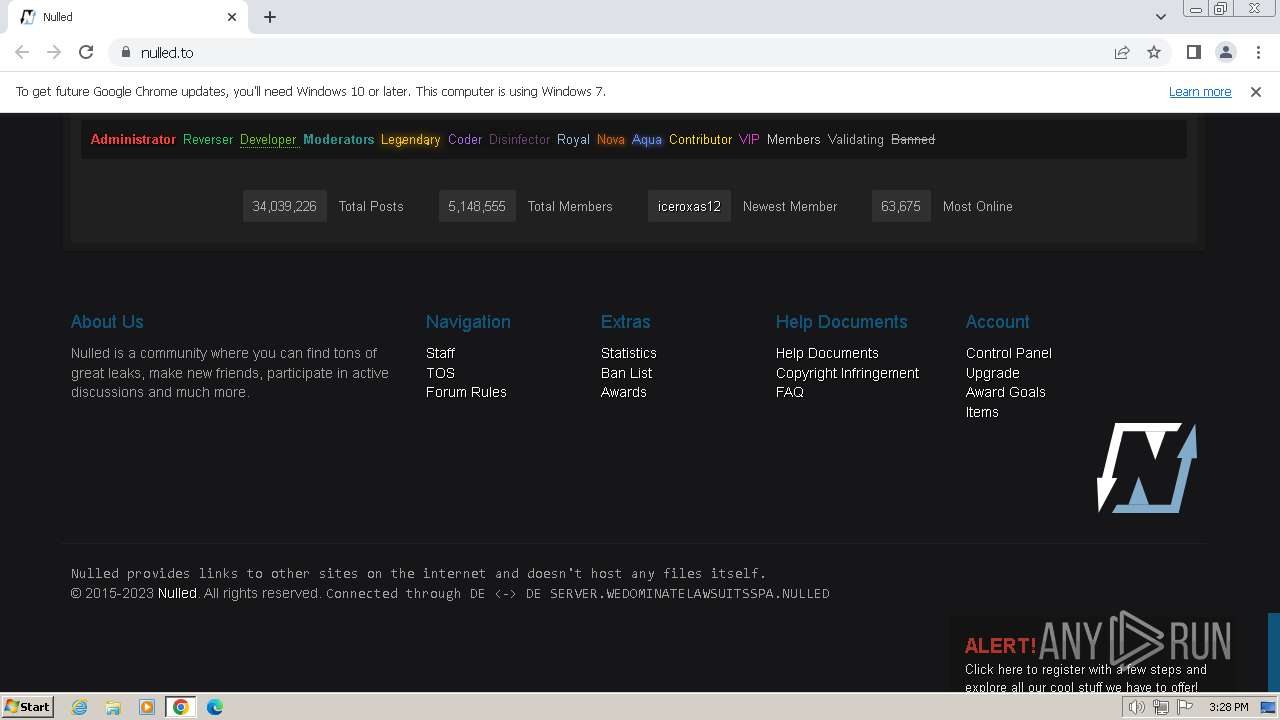This screenshot has width=1280, height=720.
Task: Click the Royal group label
Action: click(x=573, y=139)
